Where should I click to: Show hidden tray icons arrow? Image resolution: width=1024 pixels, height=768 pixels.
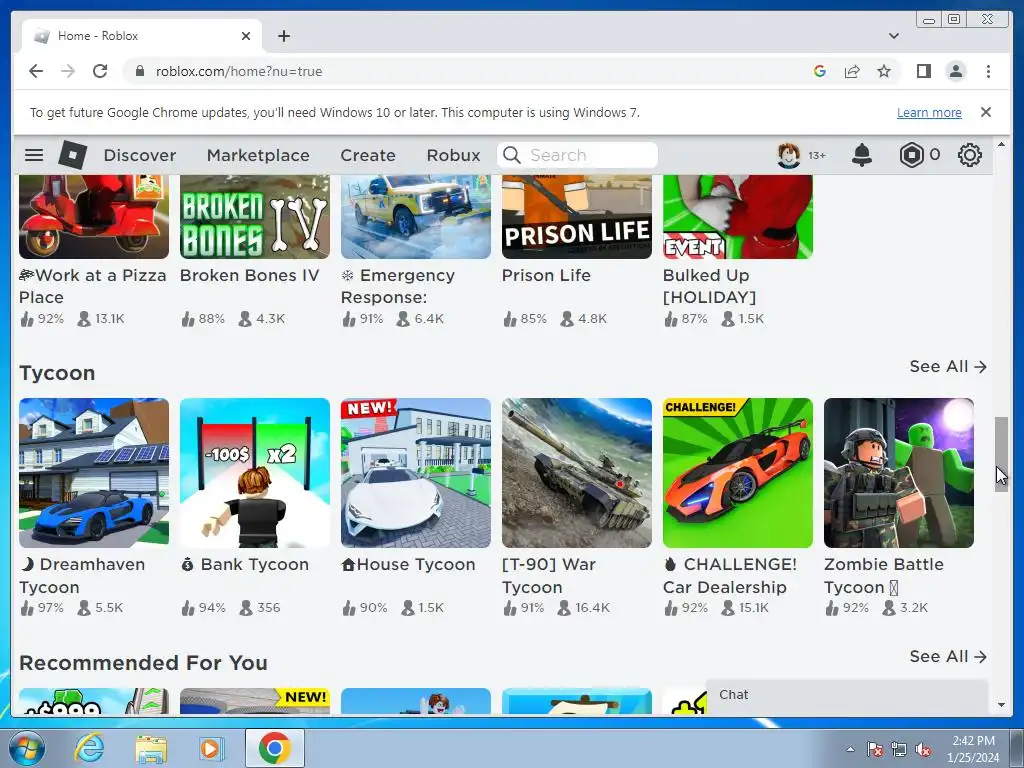(850, 749)
